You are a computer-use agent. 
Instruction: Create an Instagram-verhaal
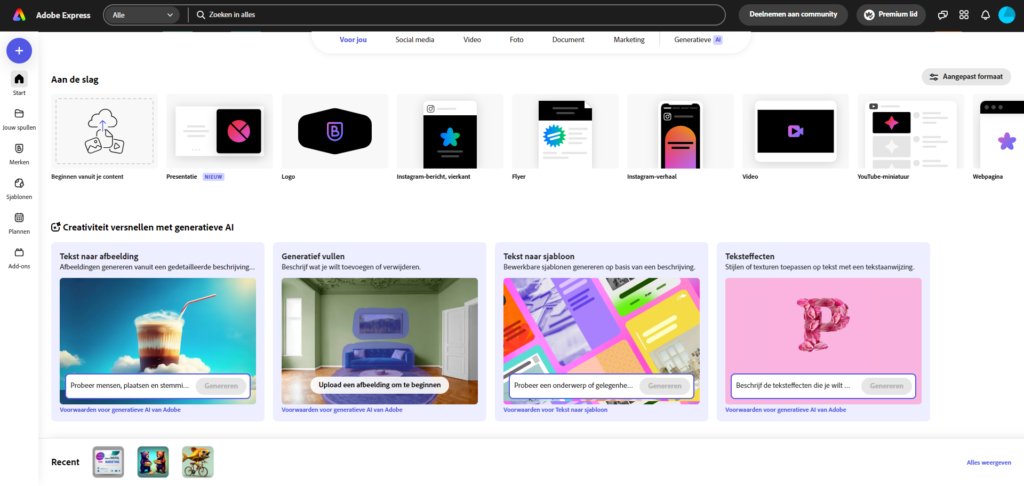click(680, 131)
